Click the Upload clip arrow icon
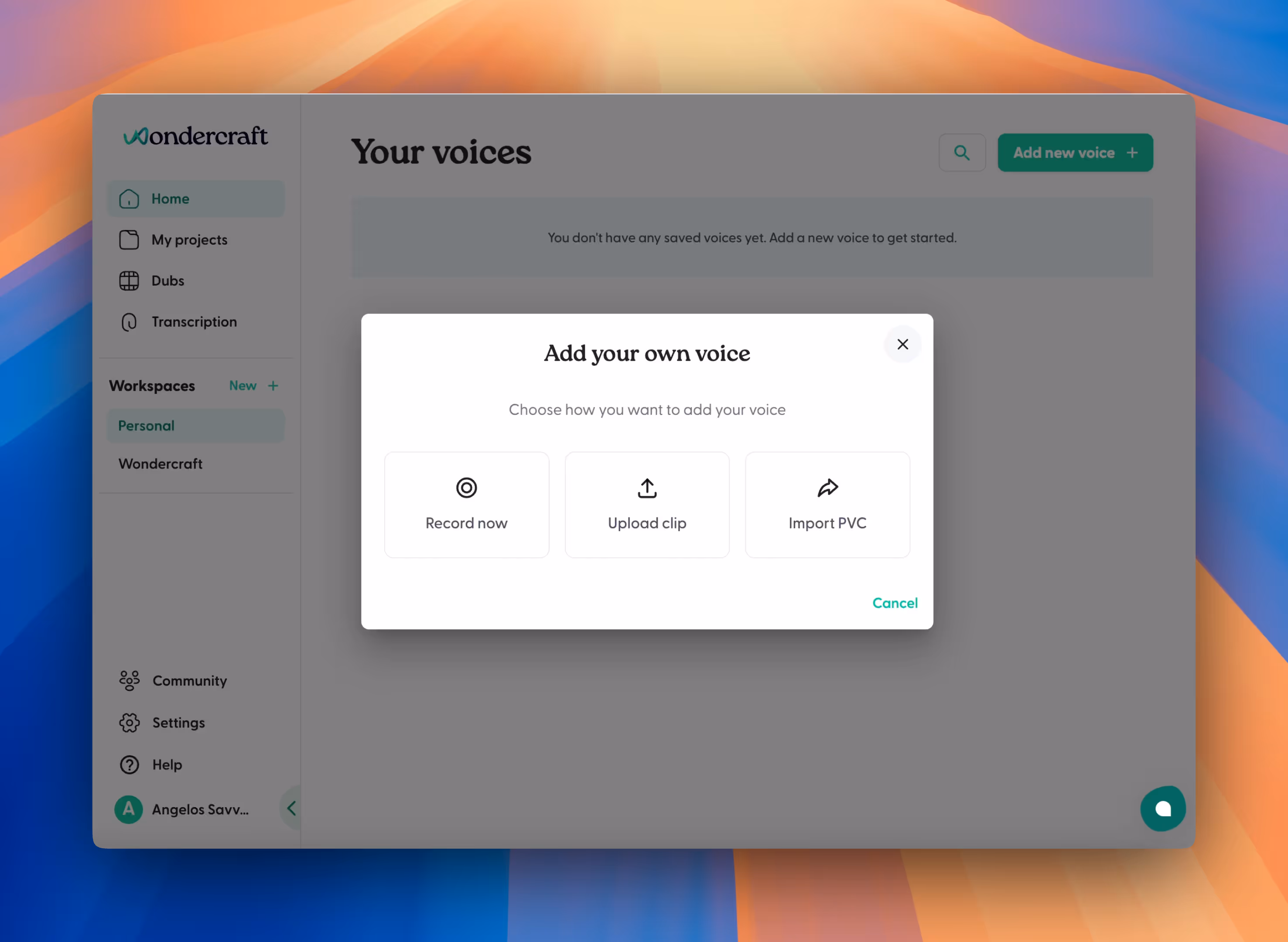 click(x=646, y=488)
